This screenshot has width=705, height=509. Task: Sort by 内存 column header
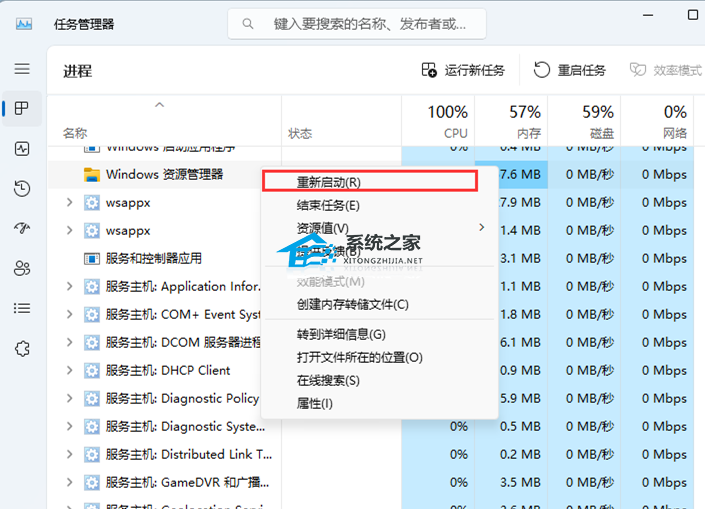(x=511, y=121)
